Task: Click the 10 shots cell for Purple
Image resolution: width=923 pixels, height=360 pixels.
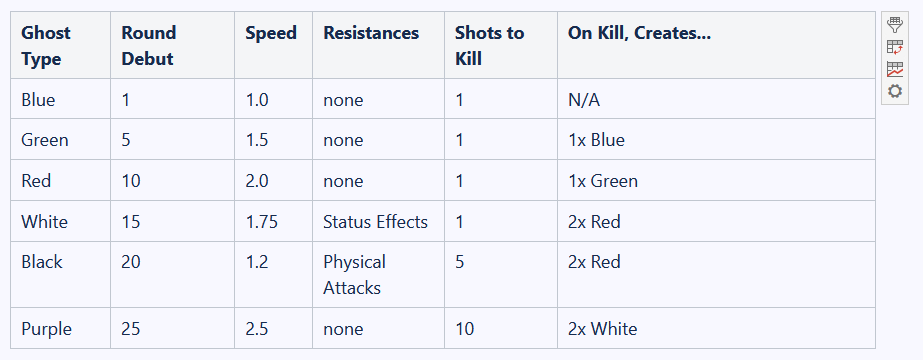Action: click(x=501, y=328)
